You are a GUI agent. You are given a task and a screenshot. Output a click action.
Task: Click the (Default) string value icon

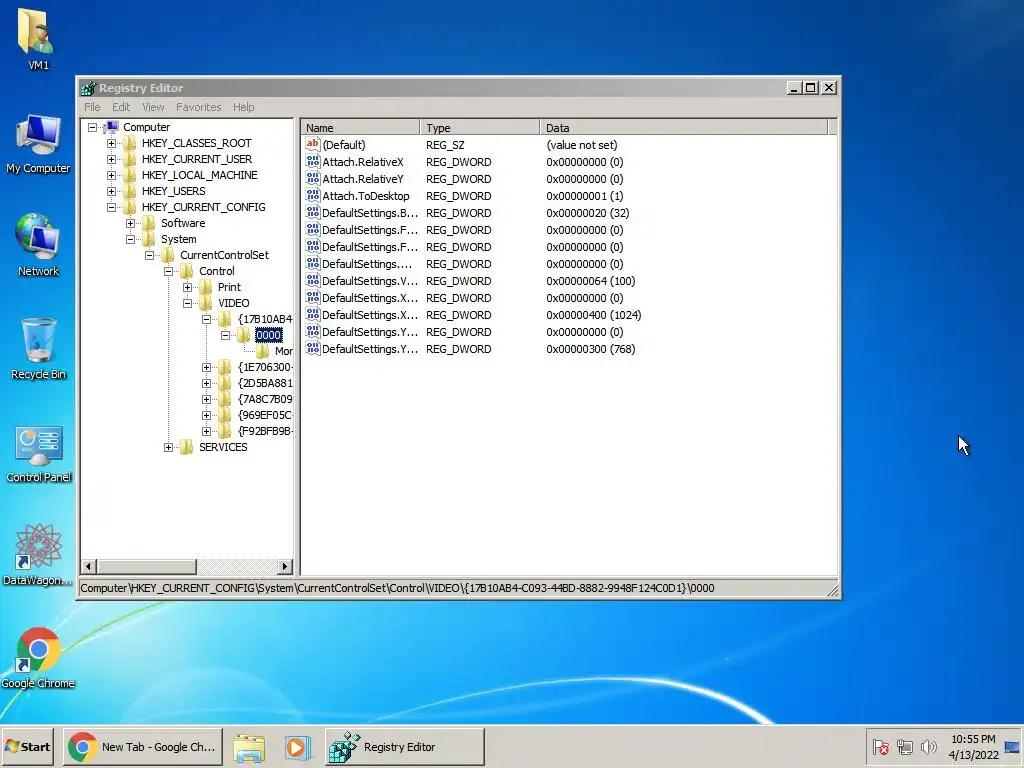312,144
